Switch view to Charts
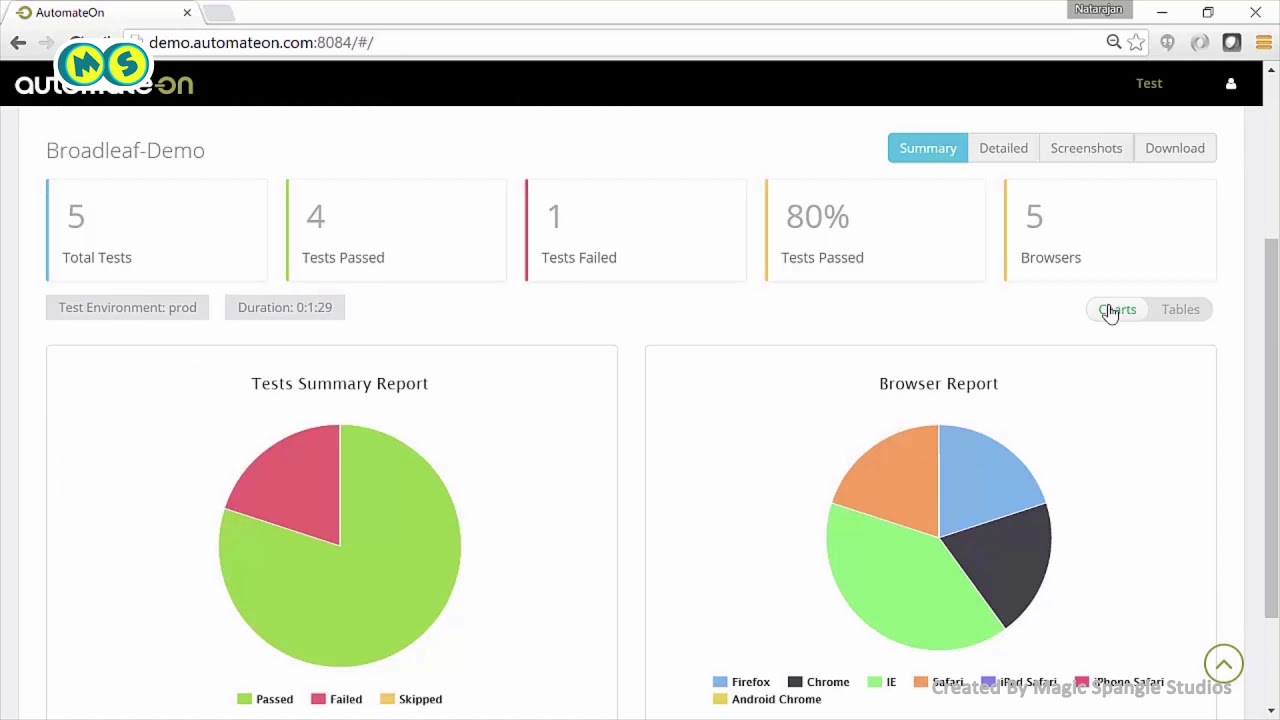 [x=1117, y=310]
